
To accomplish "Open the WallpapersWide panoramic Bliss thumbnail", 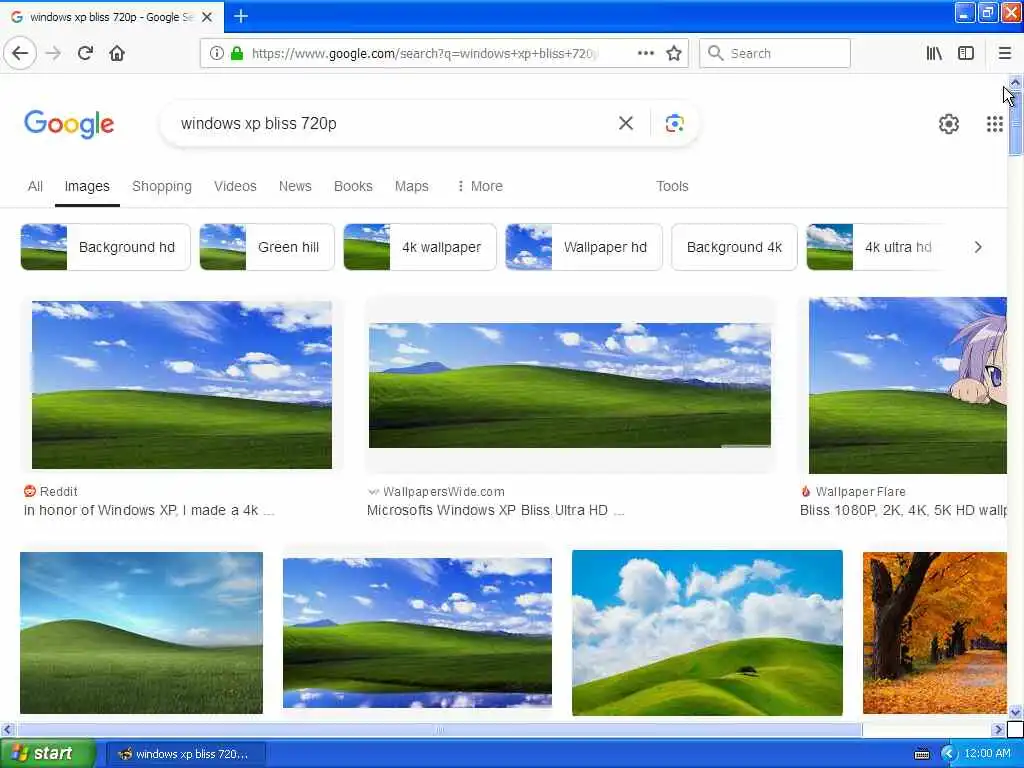I will point(569,385).
